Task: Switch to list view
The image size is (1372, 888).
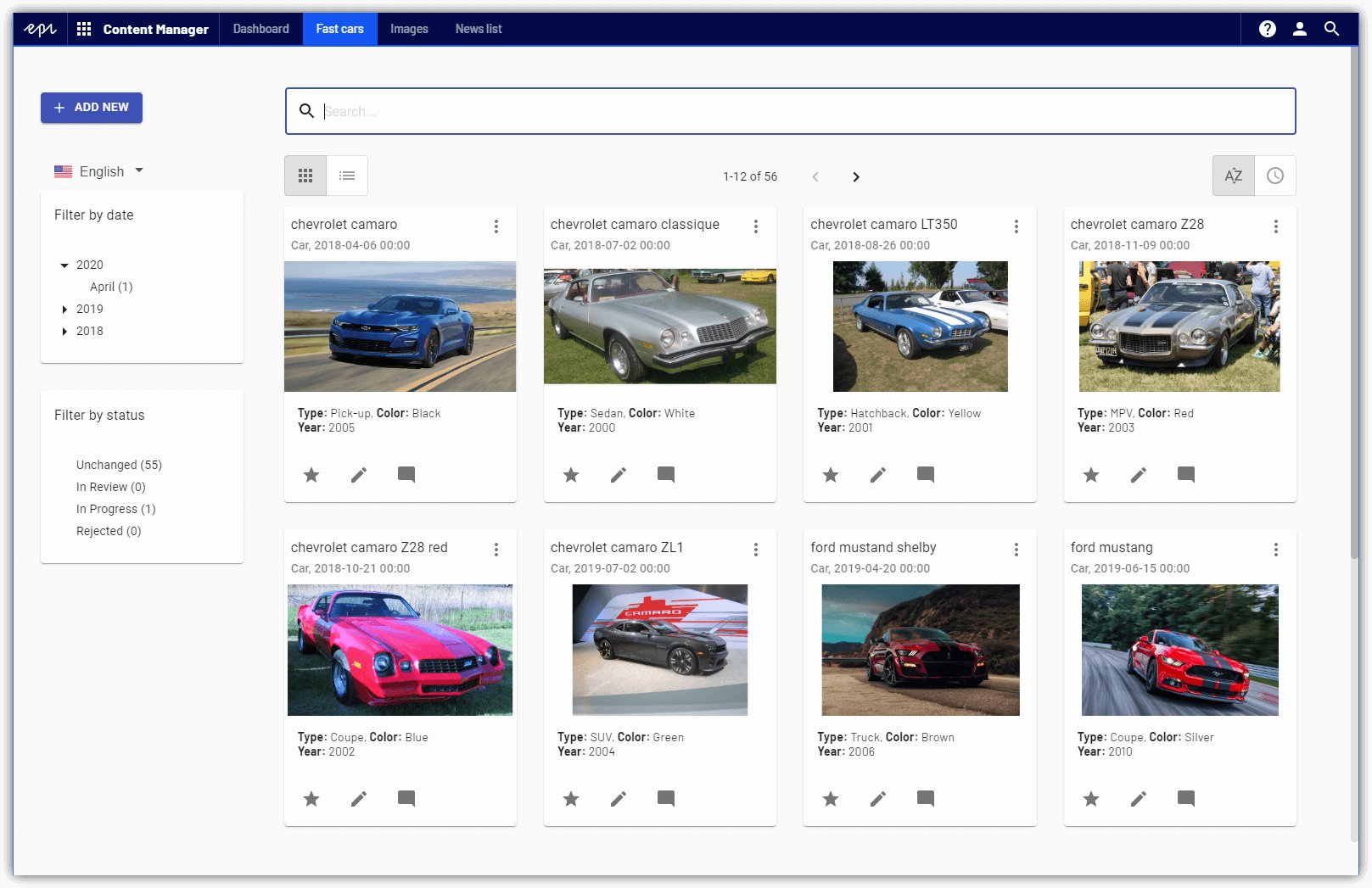Action: point(347,176)
